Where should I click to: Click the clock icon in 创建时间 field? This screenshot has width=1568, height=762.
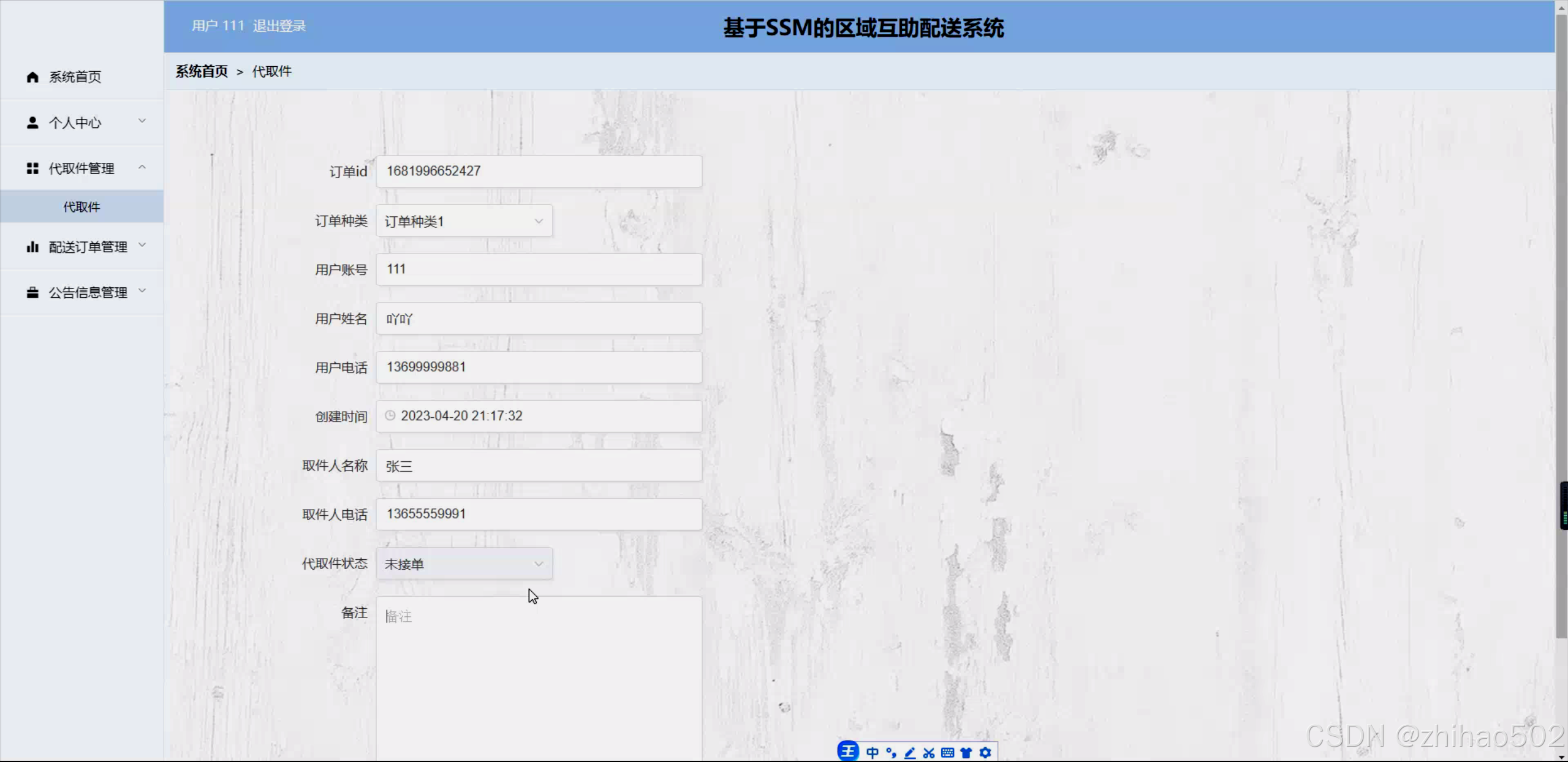(390, 416)
